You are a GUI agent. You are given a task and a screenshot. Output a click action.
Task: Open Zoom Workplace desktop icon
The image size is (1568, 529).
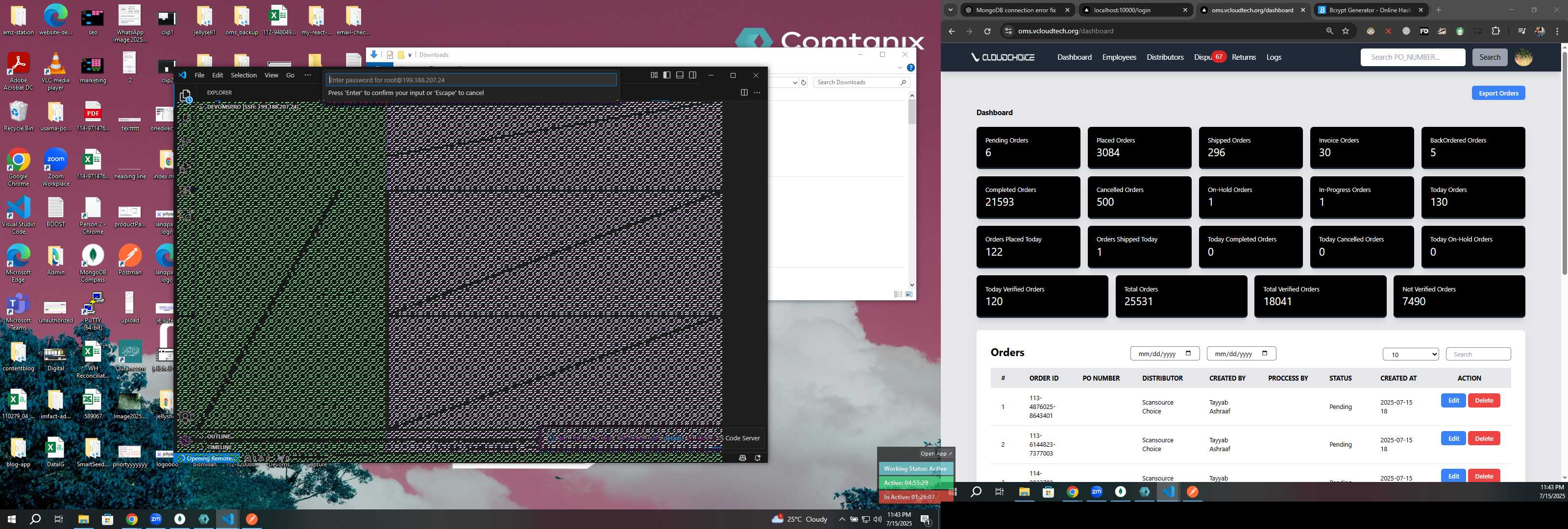coord(55,167)
